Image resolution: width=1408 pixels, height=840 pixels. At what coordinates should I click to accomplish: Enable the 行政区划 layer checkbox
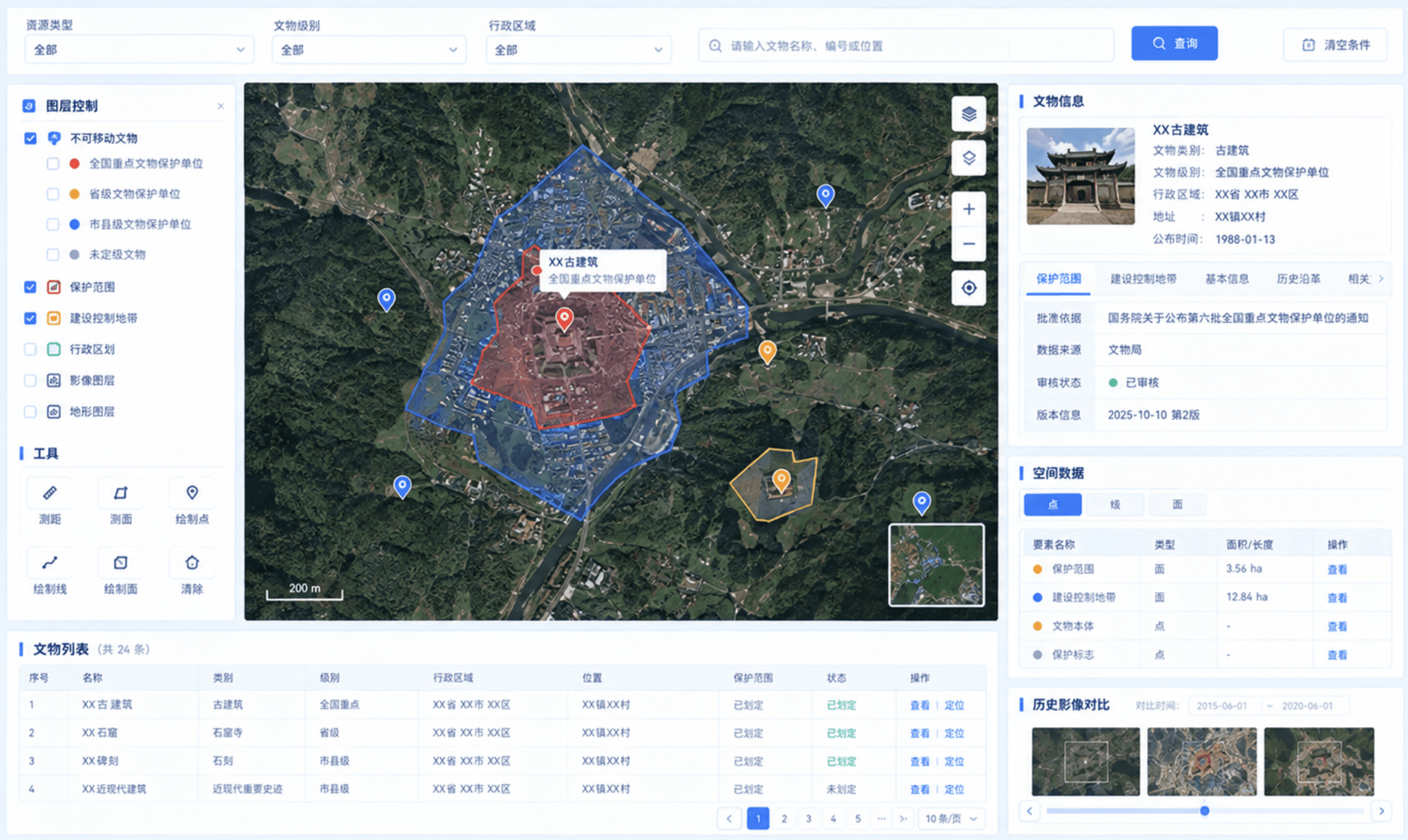pyautogui.click(x=30, y=349)
